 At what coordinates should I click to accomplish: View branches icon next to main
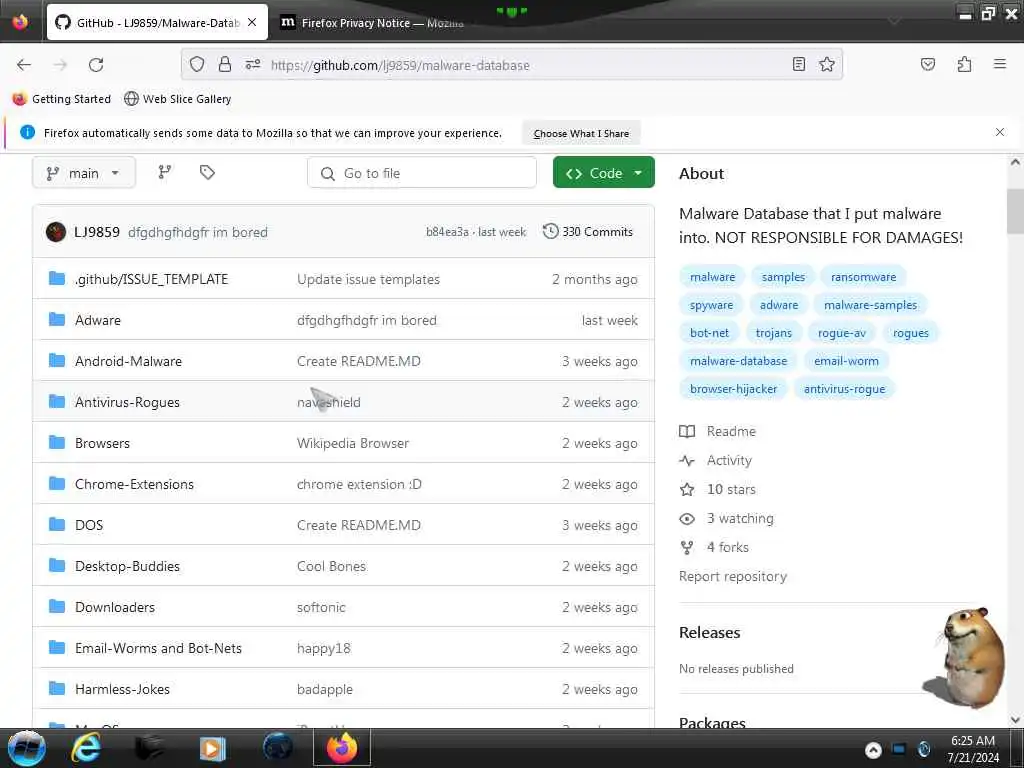pyautogui.click(x=165, y=172)
